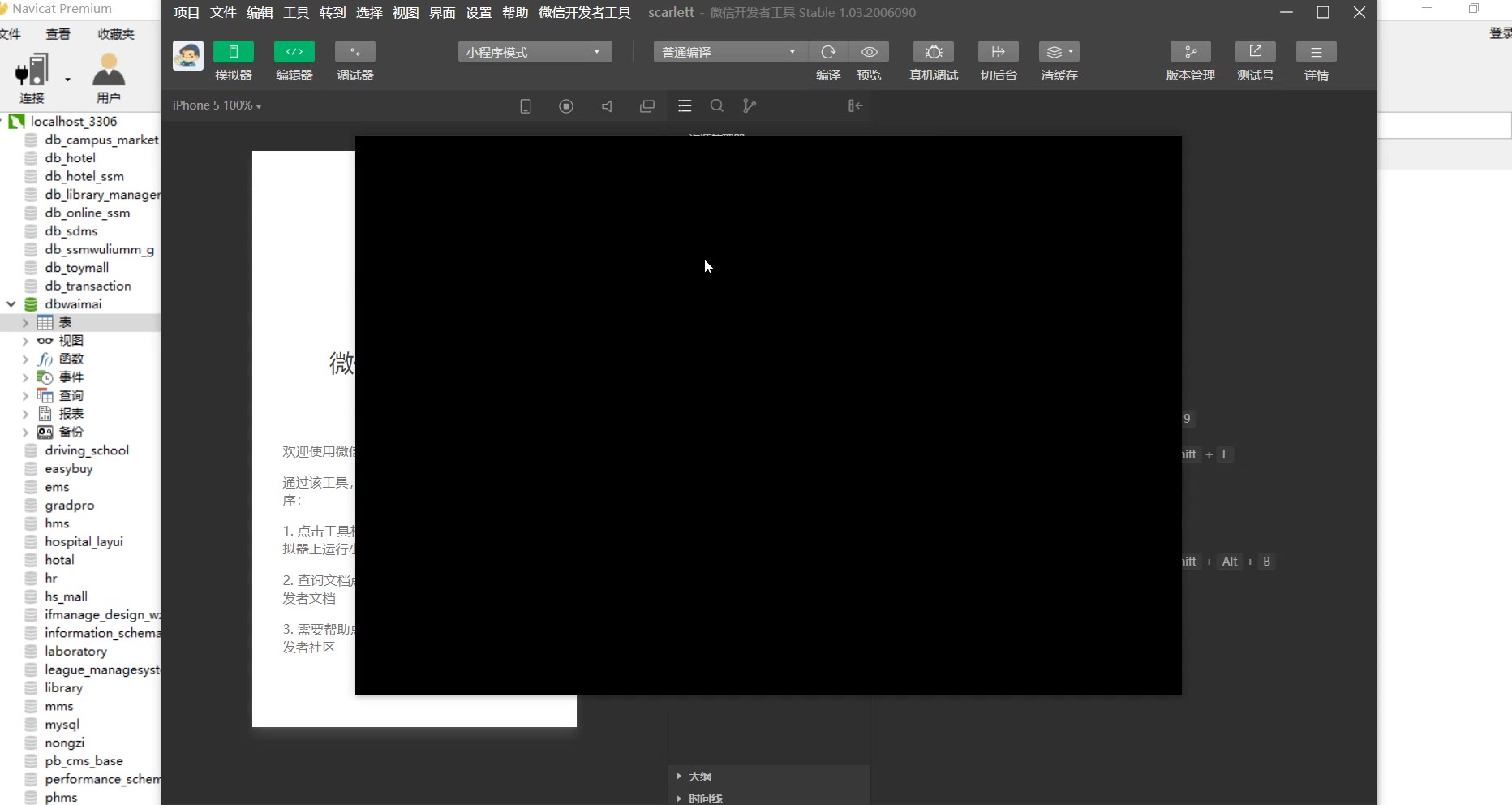Open the details (详情) panel
Viewport: 1512px width, 805px height.
(1317, 52)
